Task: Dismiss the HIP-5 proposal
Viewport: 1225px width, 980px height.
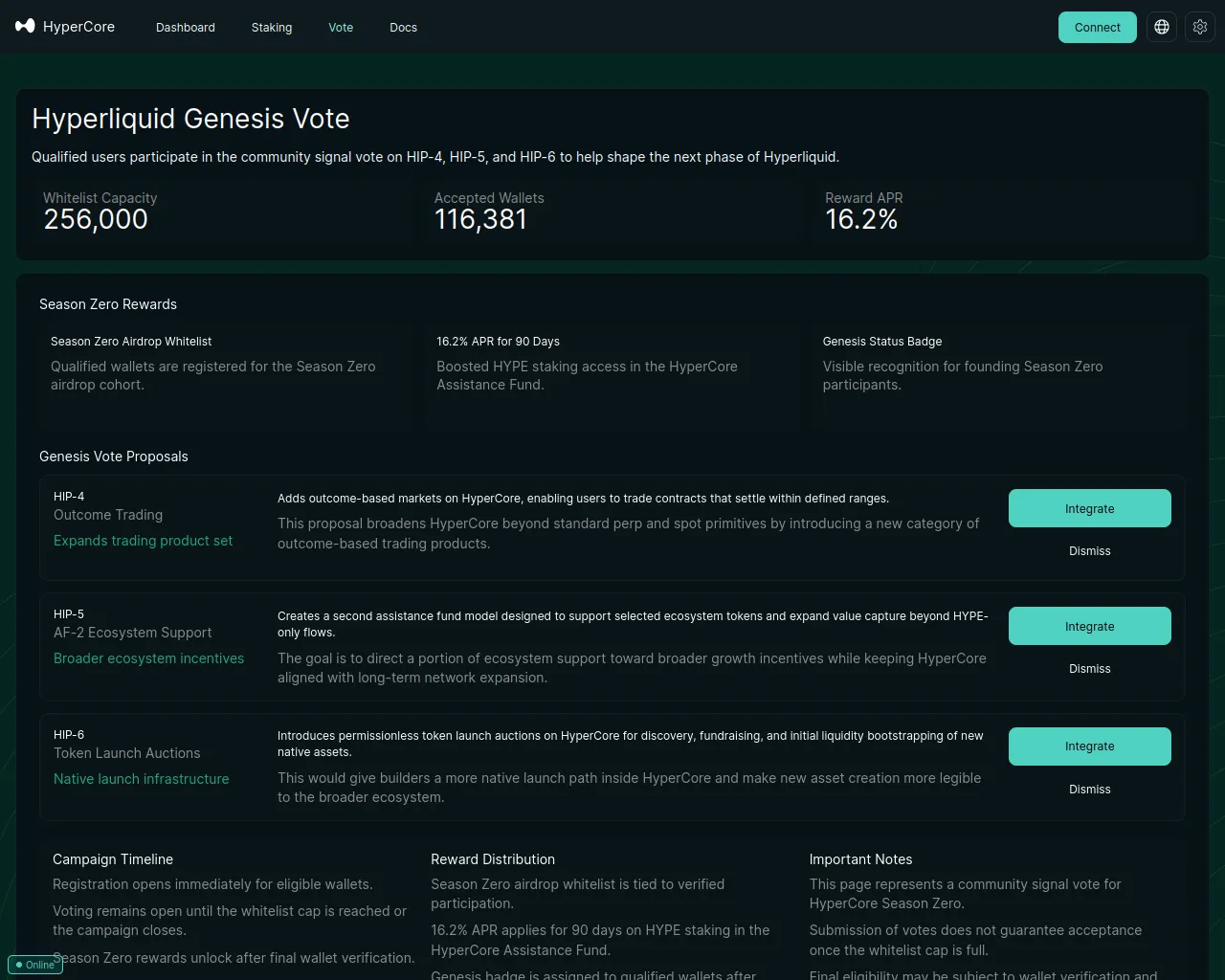Action: (1089, 669)
